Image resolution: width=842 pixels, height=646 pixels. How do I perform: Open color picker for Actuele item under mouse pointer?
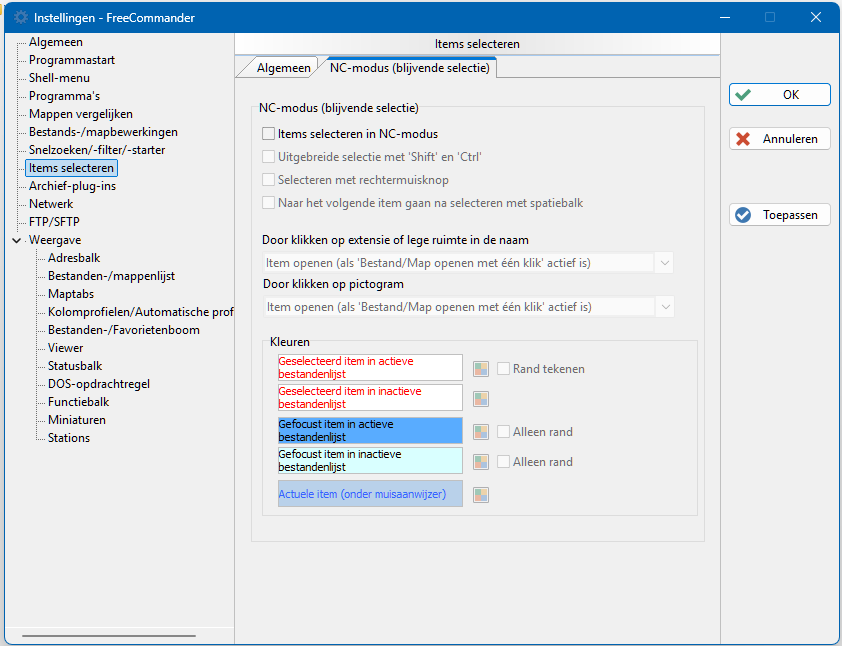[x=481, y=495]
